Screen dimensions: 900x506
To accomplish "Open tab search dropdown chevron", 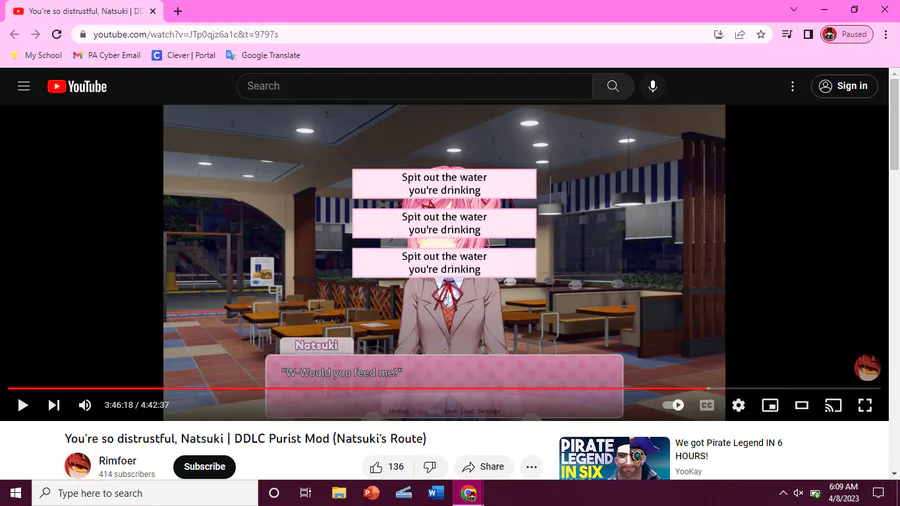I will 794,10.
